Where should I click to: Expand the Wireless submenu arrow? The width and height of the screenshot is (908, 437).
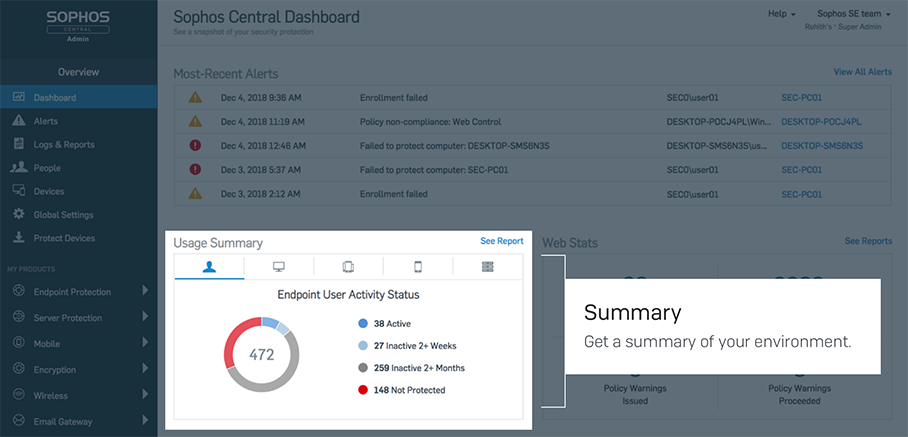145,395
